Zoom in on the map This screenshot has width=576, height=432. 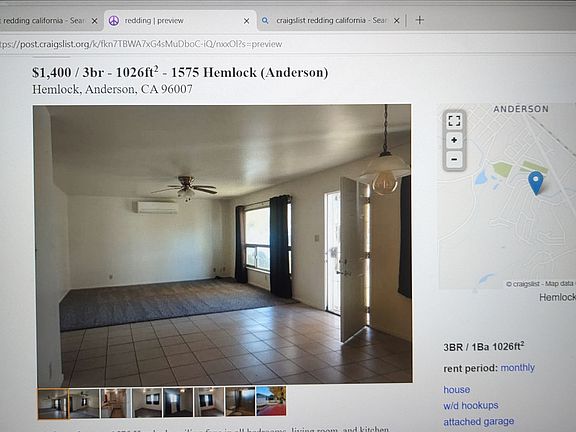[454, 140]
